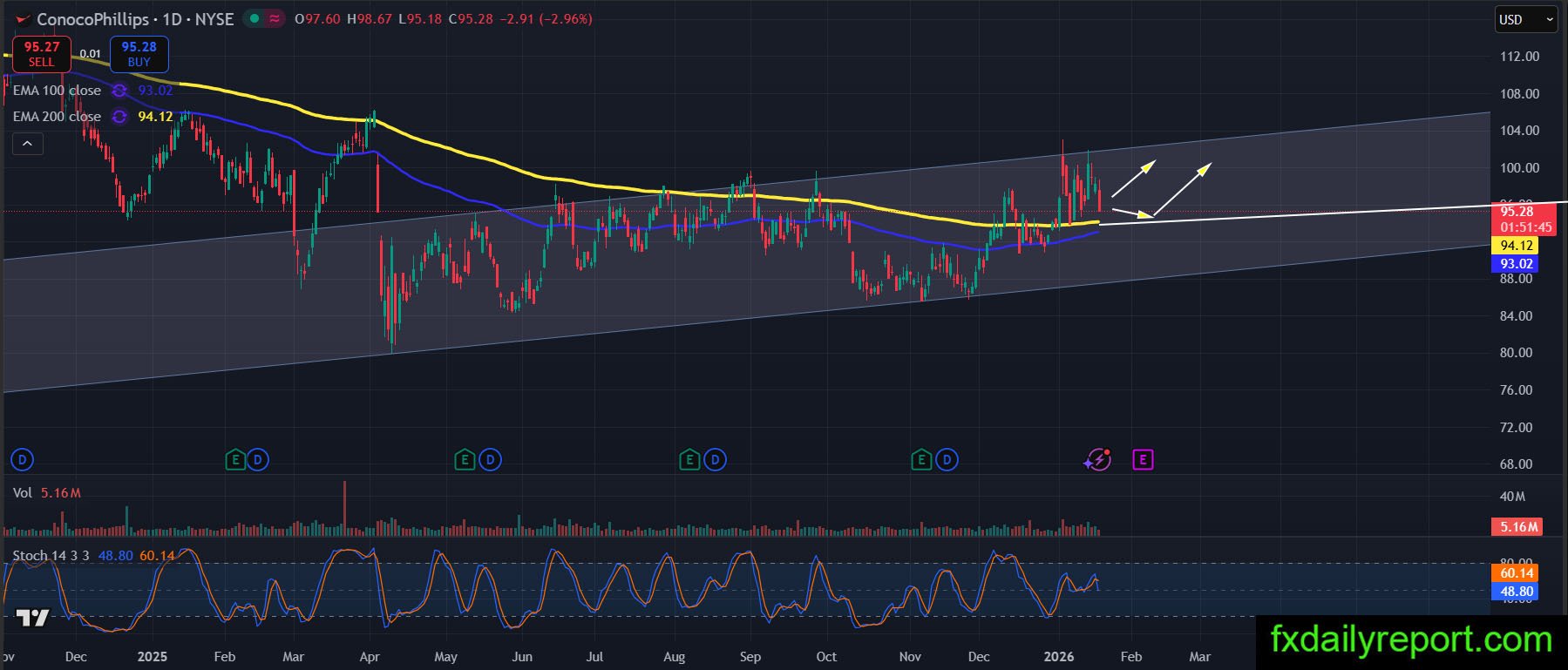1568x670 pixels.
Task: Click the 104.00 price axis label
Action: point(1519,131)
